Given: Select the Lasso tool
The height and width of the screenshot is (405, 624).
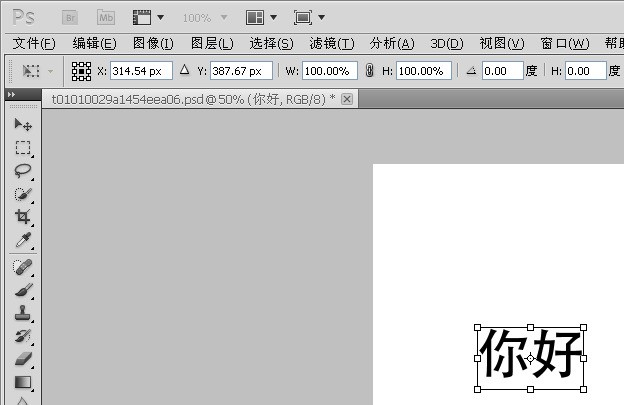Looking at the screenshot, I should click(x=23, y=171).
